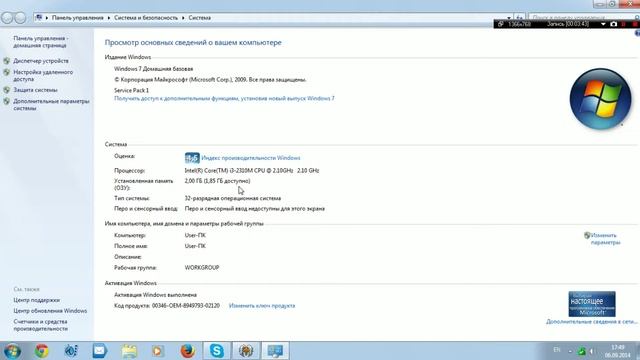Click the Back navigation arrow button
Image resolution: width=640 pixels, height=360 pixels.
tap(7, 18)
